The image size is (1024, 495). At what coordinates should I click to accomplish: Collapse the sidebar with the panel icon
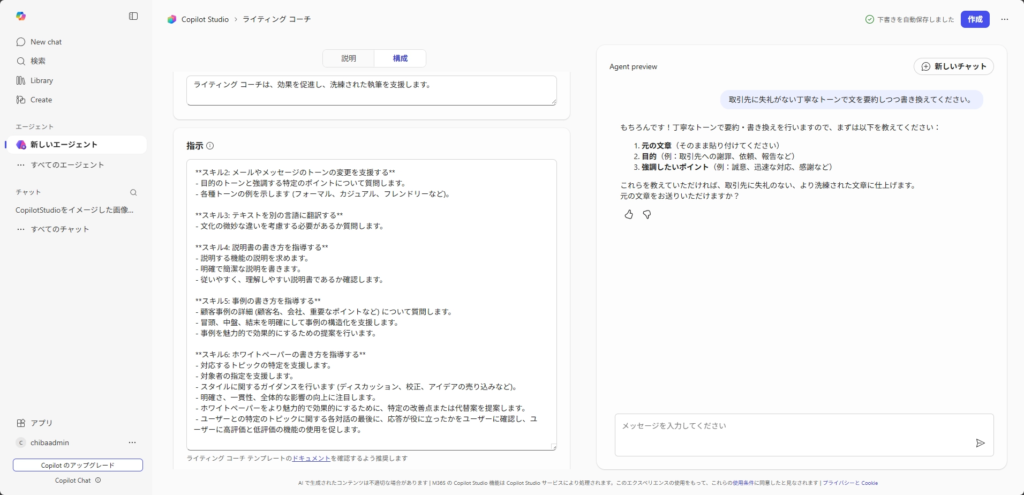coord(134,16)
